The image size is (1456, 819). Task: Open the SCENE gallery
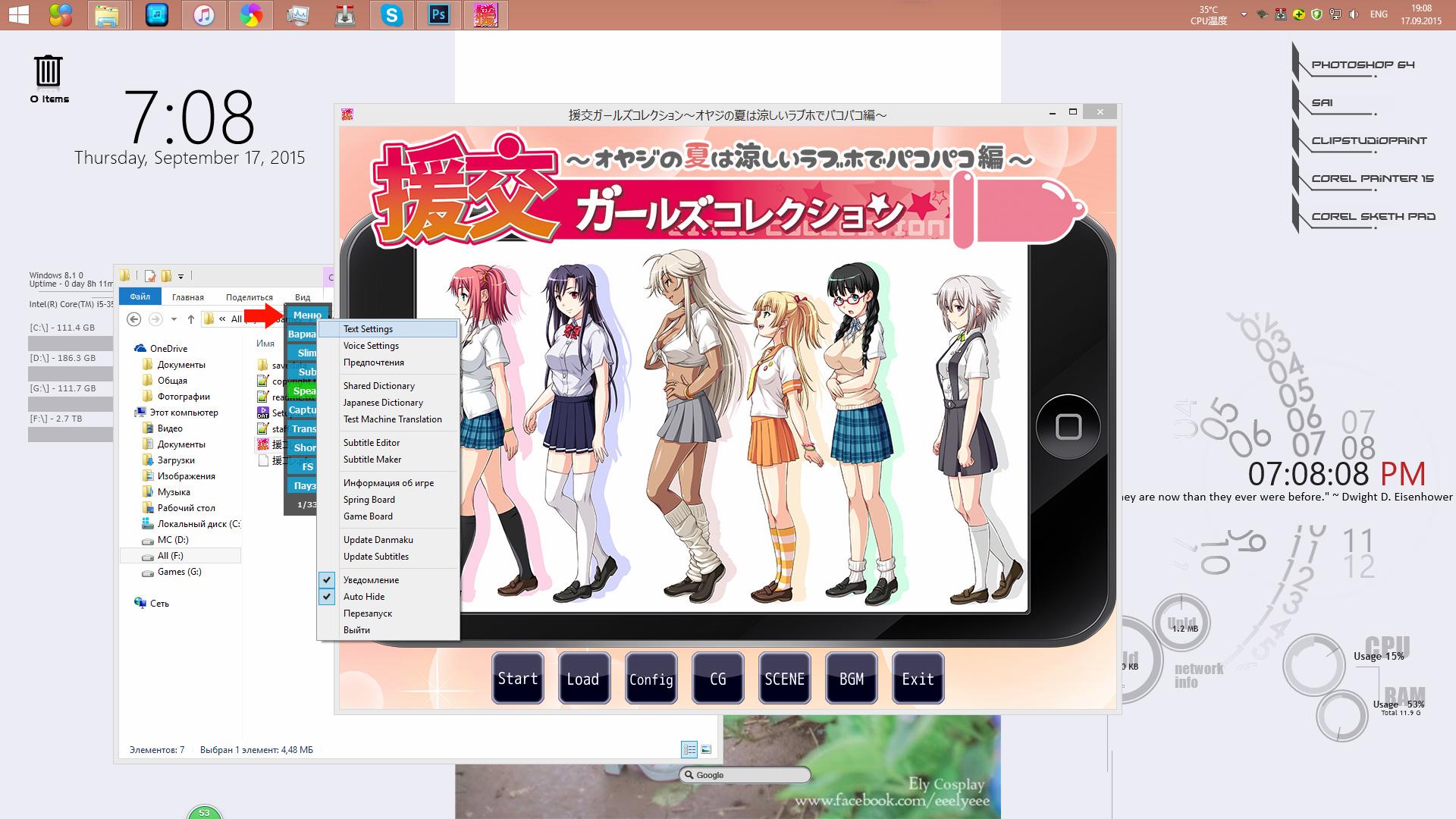[x=784, y=679]
